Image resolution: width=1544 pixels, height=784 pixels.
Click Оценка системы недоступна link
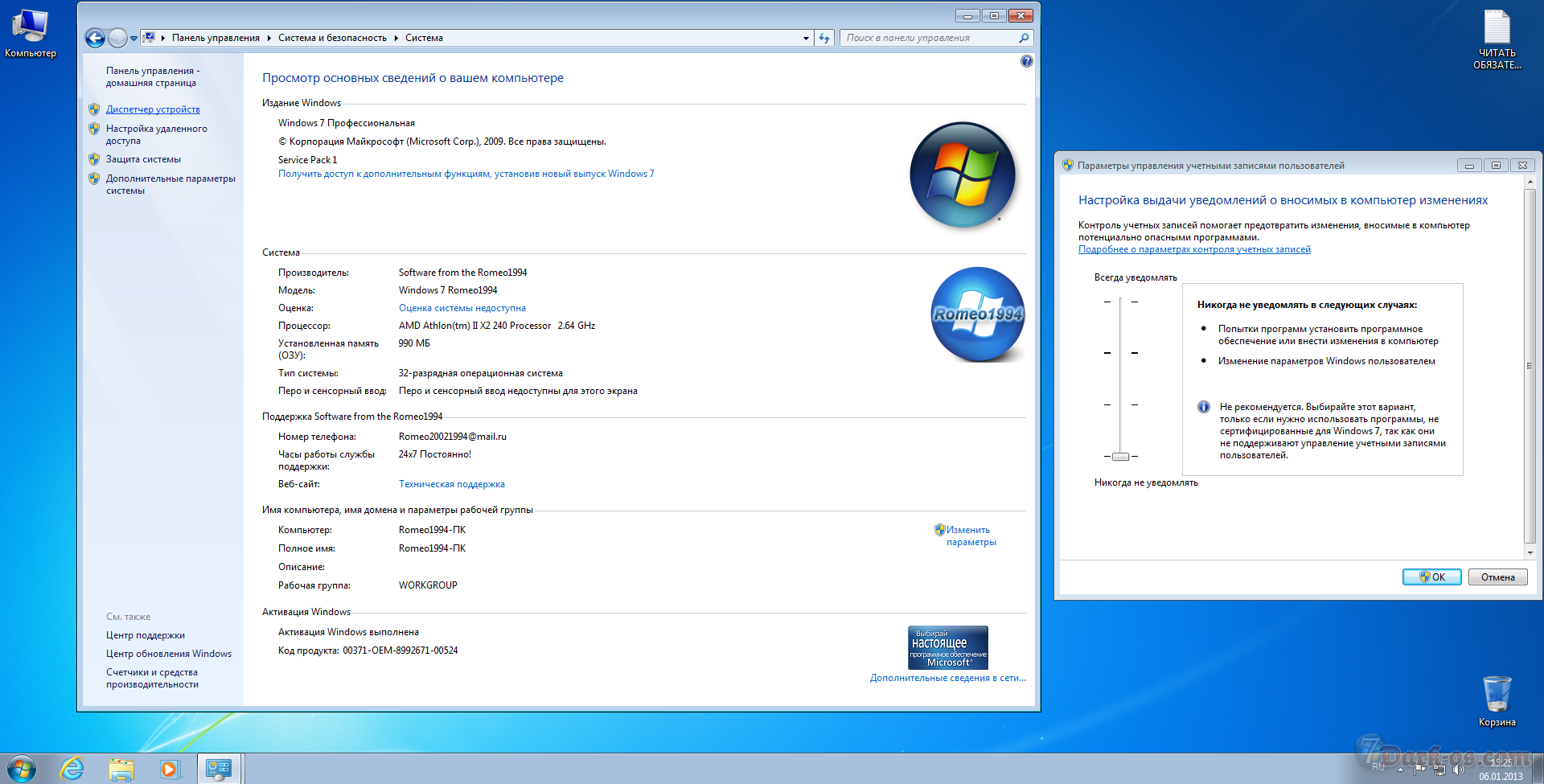click(x=462, y=308)
